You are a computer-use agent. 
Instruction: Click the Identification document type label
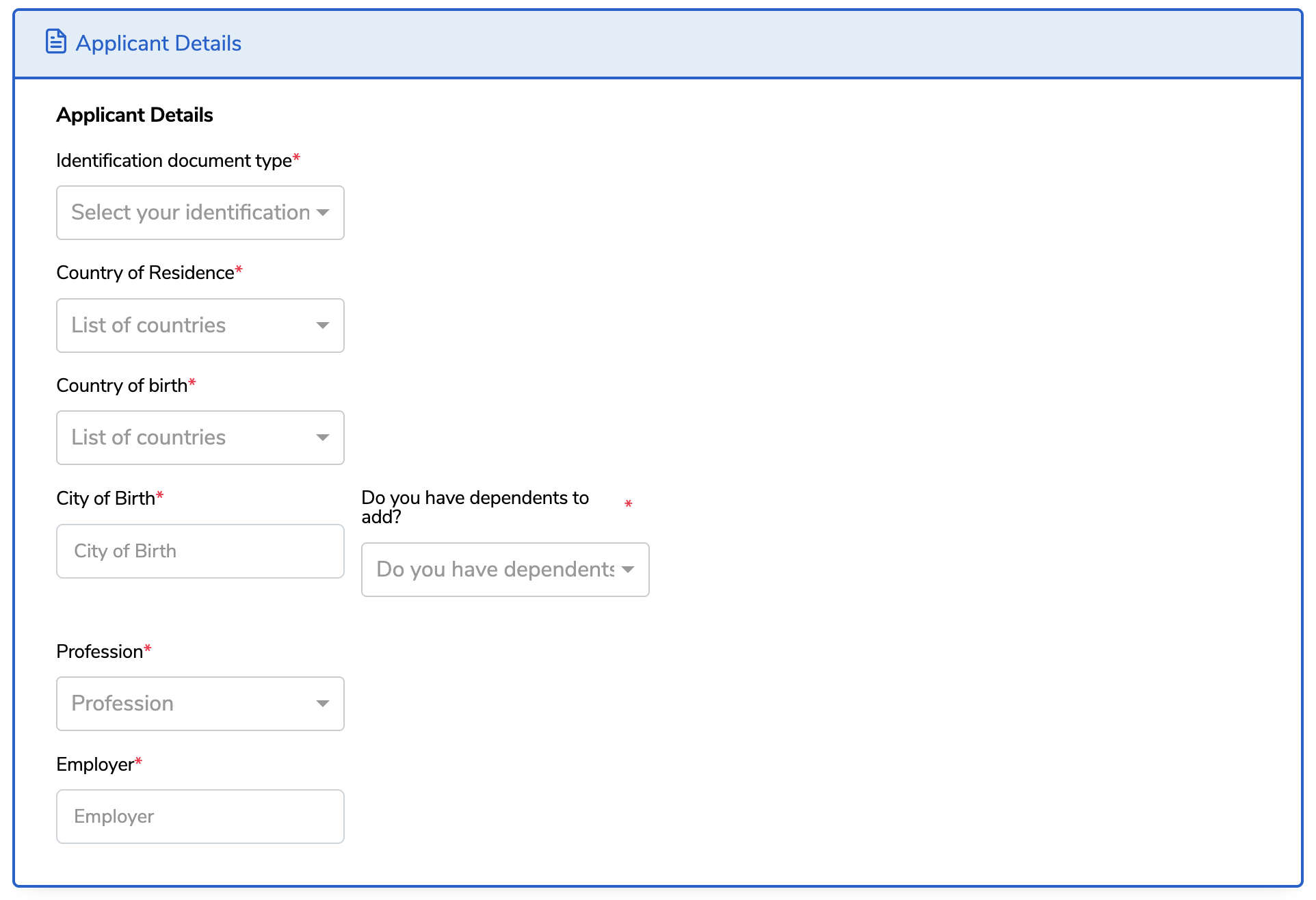click(x=174, y=161)
